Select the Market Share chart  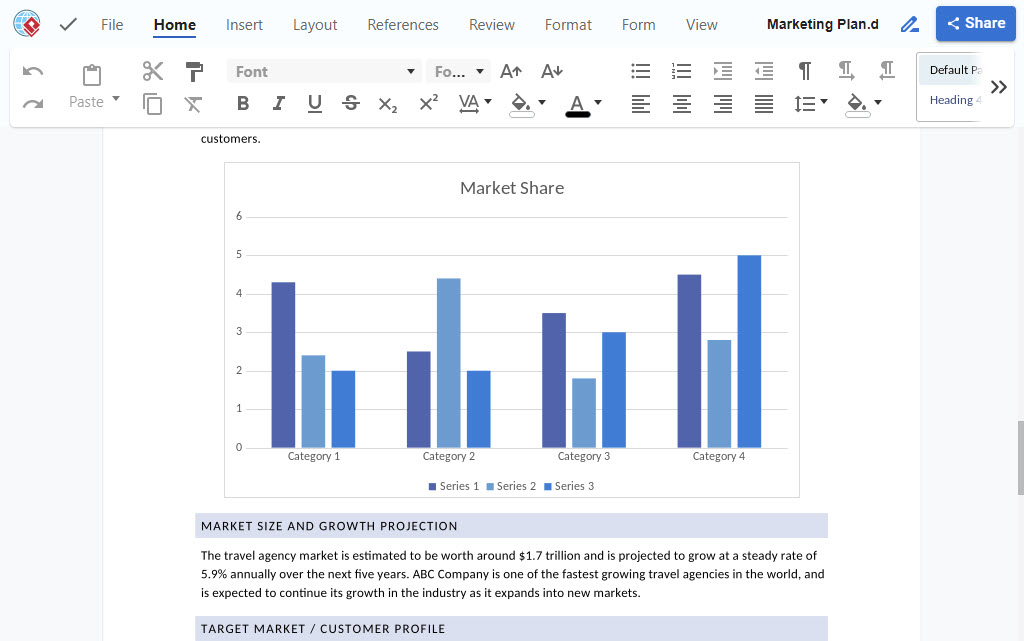[512, 330]
